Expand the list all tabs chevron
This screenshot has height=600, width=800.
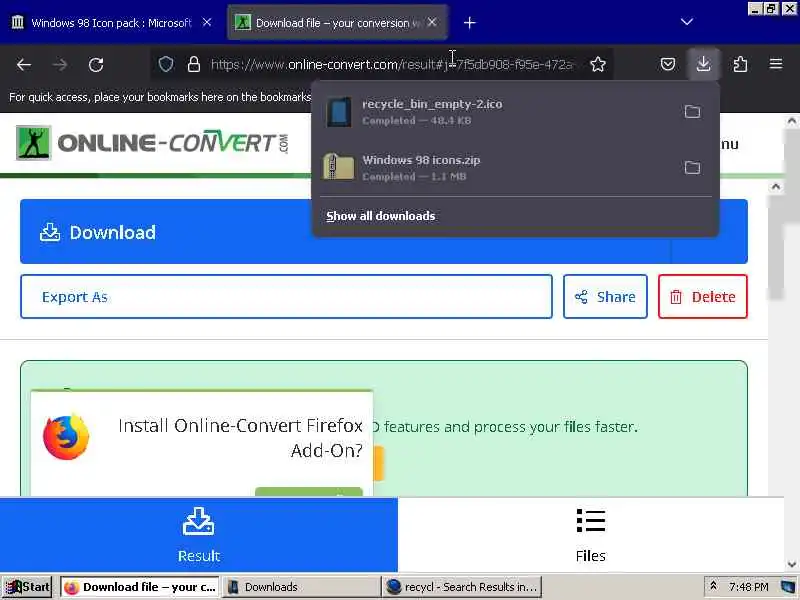pos(687,22)
